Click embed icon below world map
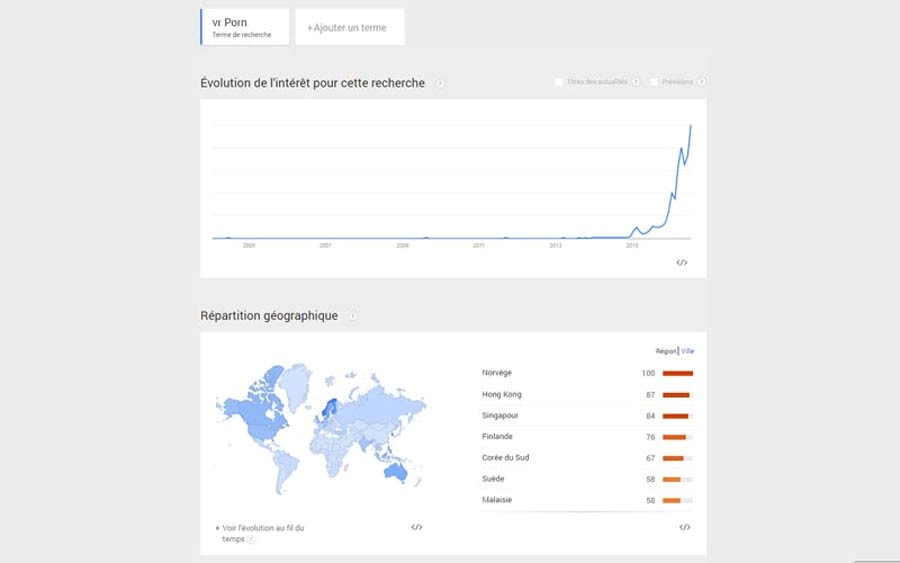This screenshot has height=563, width=900. (417, 527)
